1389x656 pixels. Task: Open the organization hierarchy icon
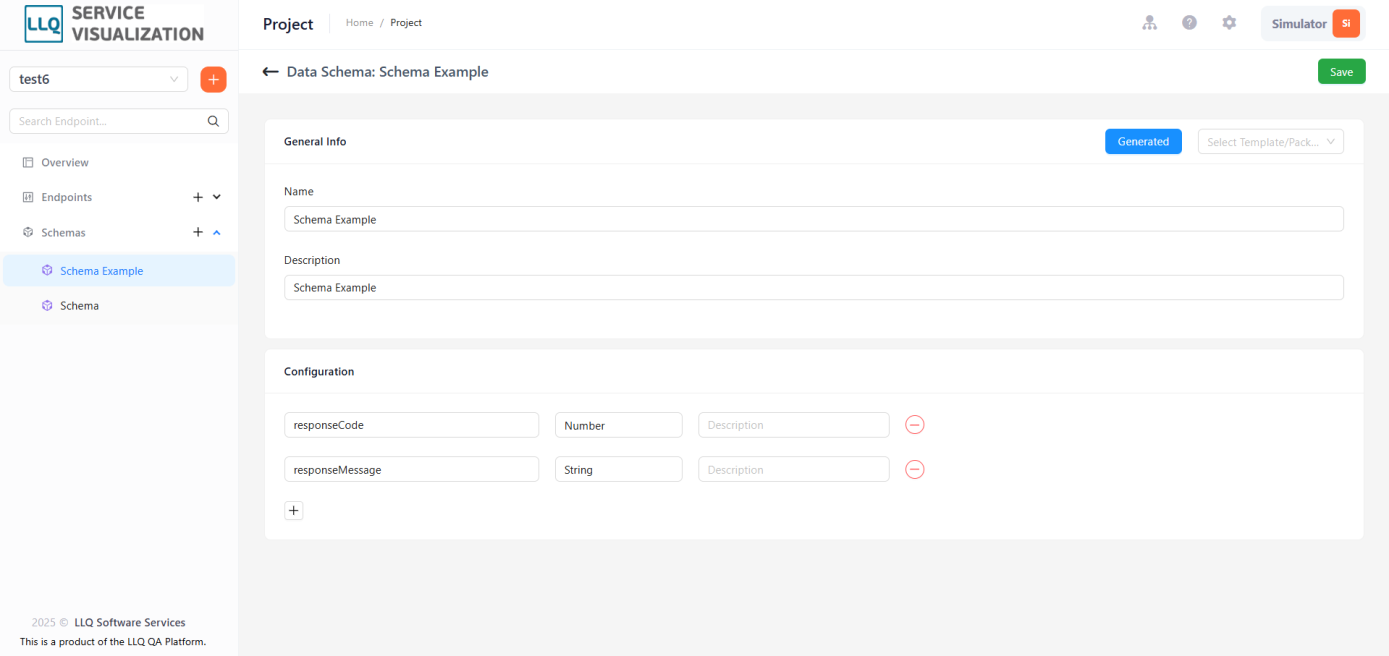tap(1150, 23)
